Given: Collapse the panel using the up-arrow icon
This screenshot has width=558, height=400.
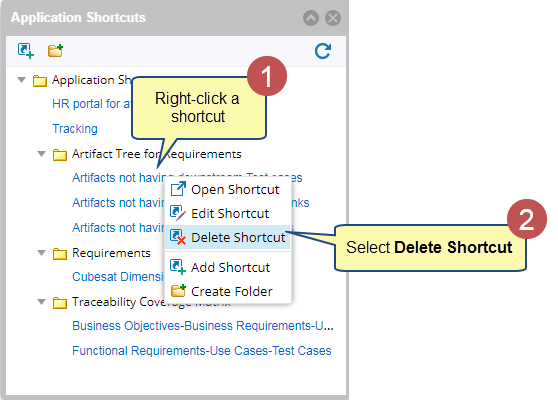Looking at the screenshot, I should click(x=311, y=18).
